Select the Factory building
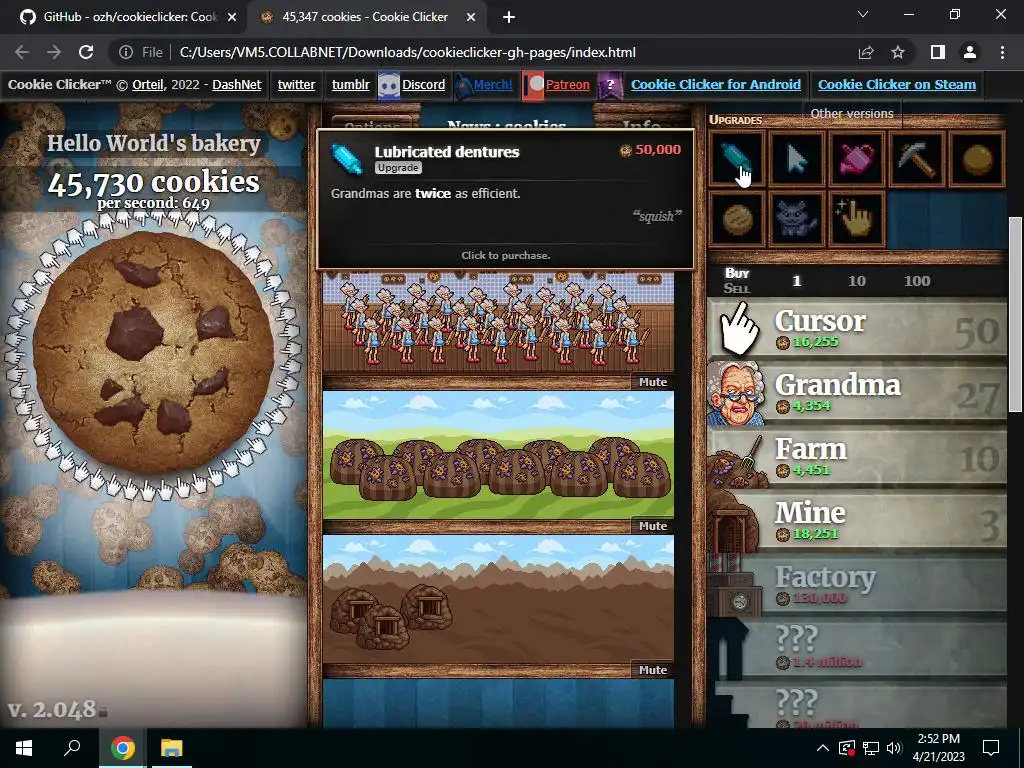The image size is (1024, 768). coord(857,586)
